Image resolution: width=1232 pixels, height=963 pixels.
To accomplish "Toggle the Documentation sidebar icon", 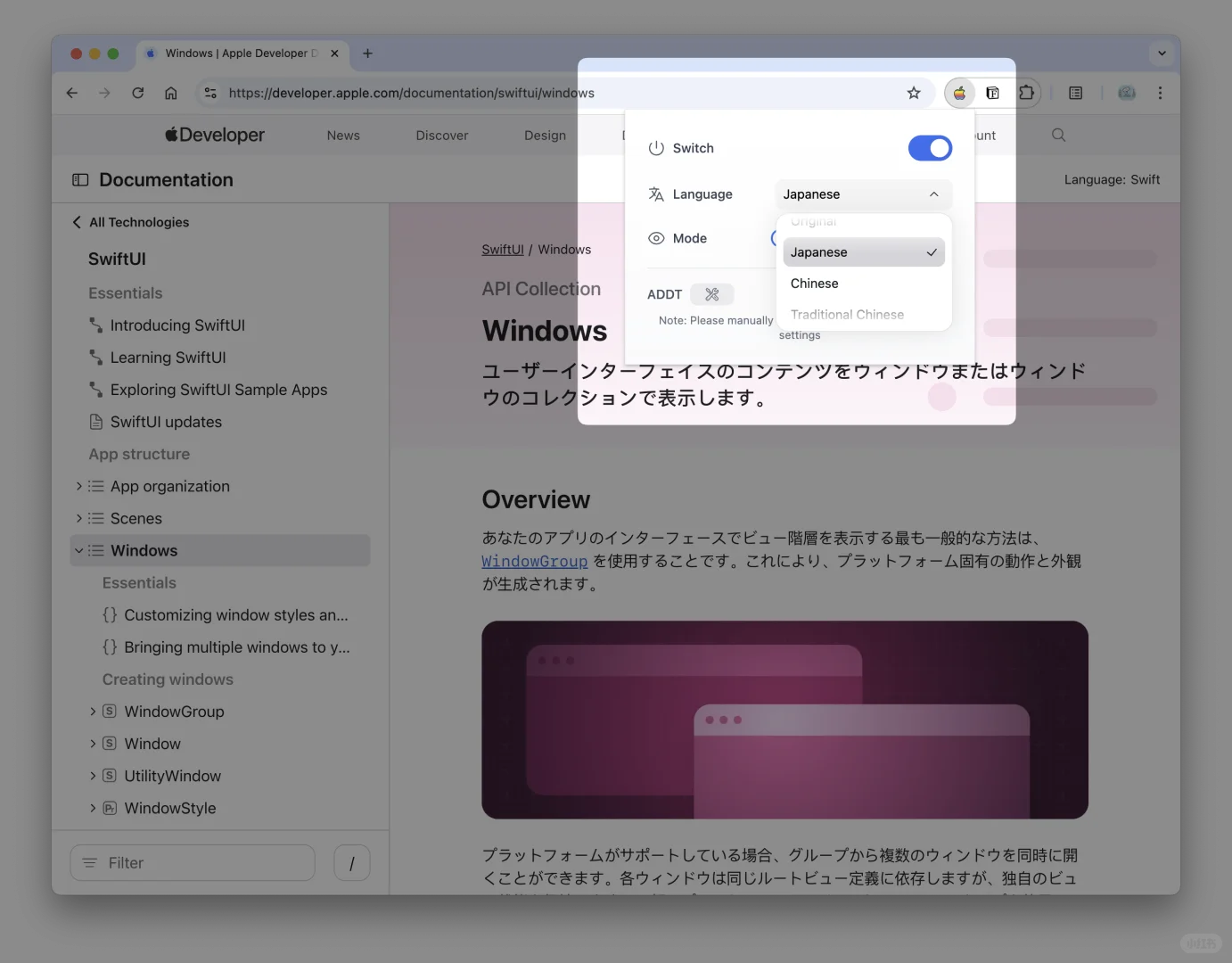I will pos(80,180).
